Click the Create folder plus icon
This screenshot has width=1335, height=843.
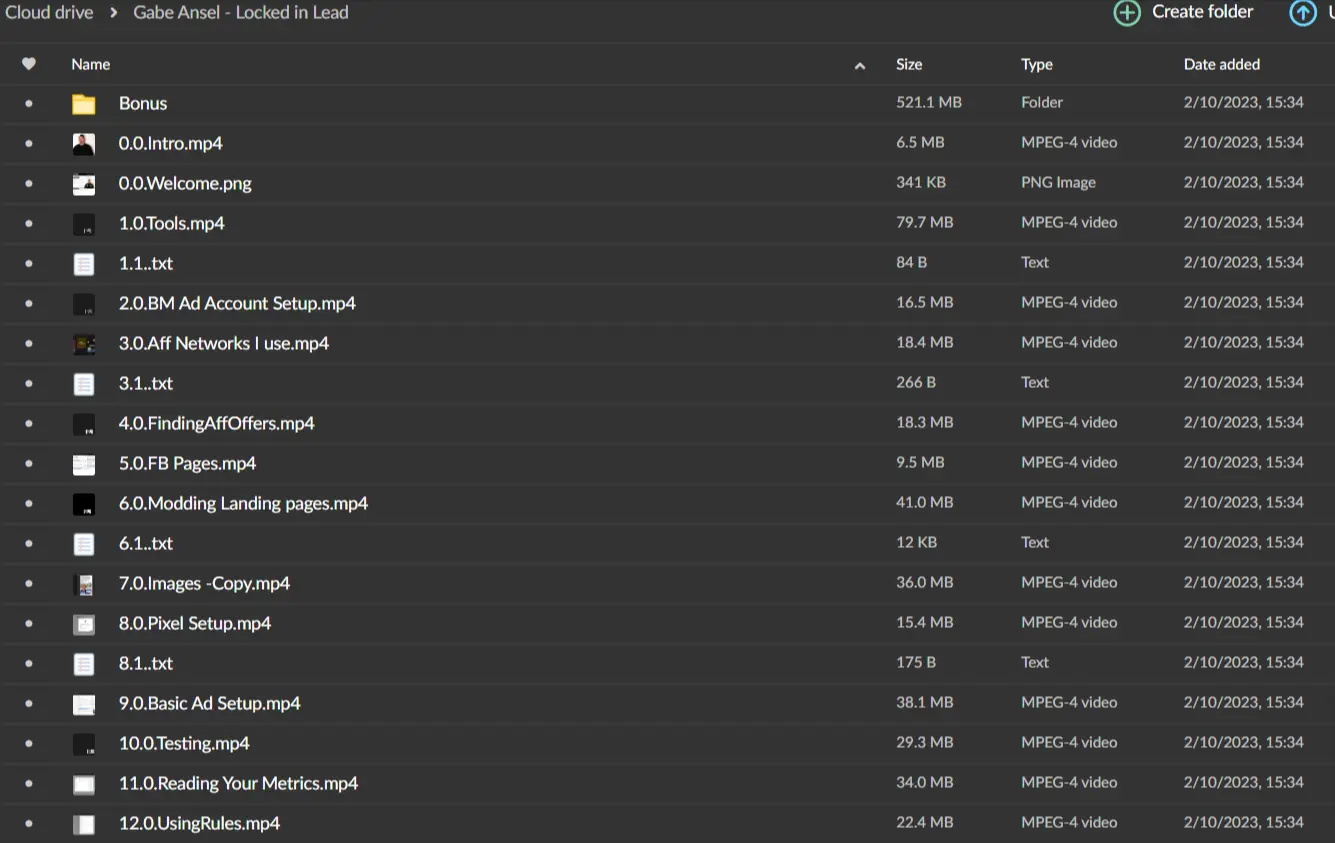(1127, 13)
